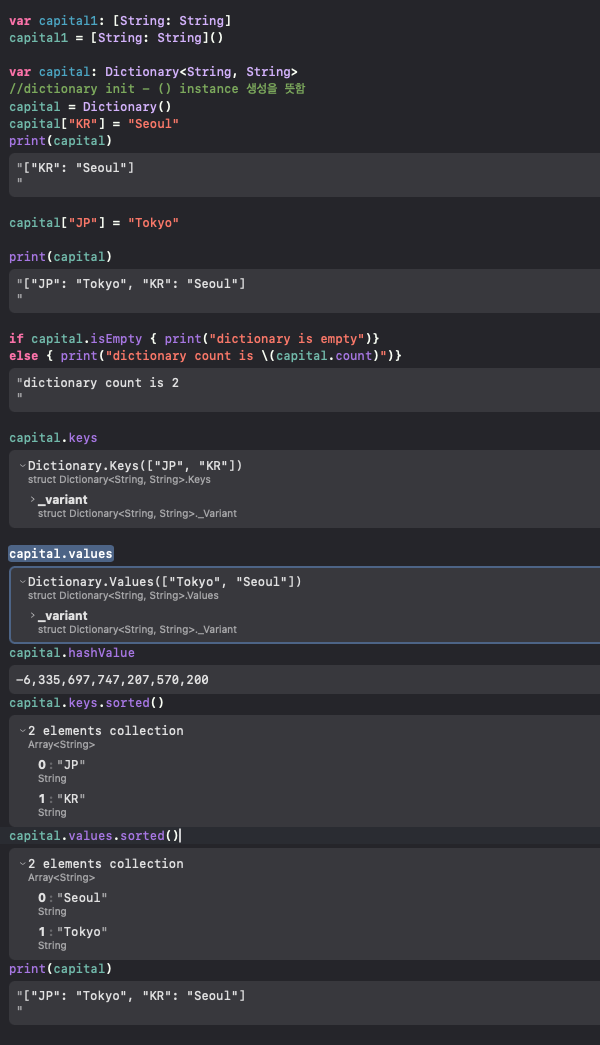This screenshot has width=600, height=1045.
Task: Select element 1 "Tokyo" in sorted values
Action: click(x=73, y=932)
